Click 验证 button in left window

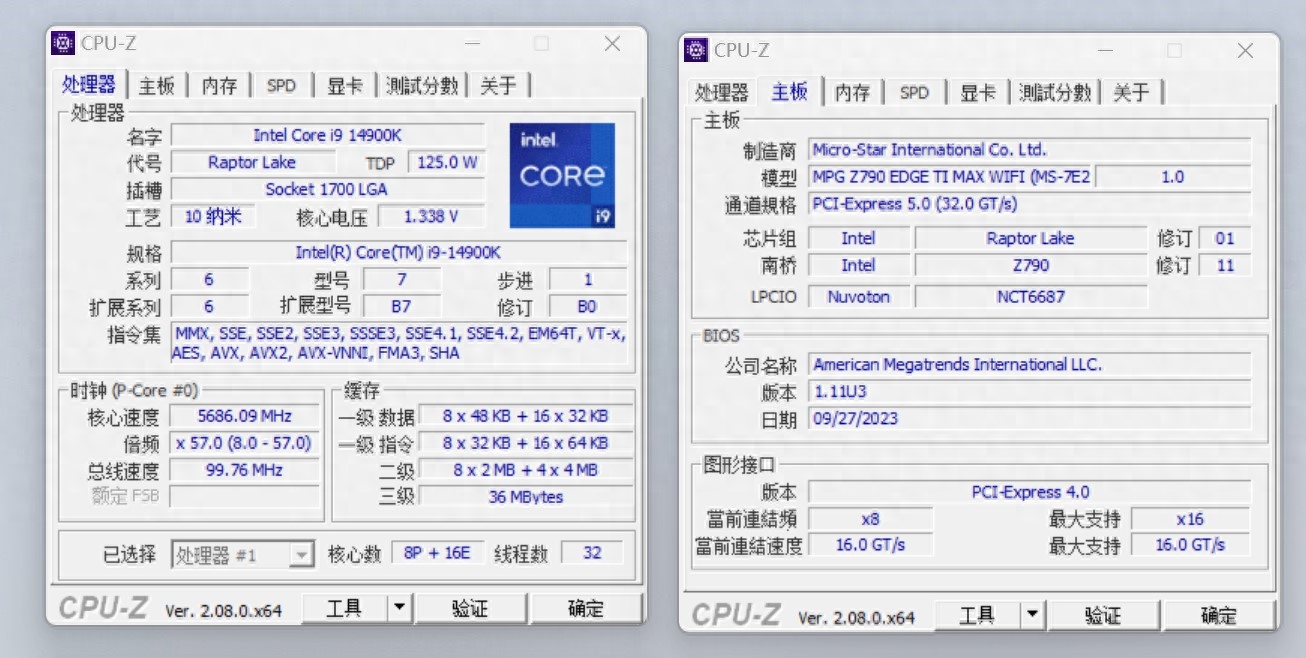tap(470, 608)
